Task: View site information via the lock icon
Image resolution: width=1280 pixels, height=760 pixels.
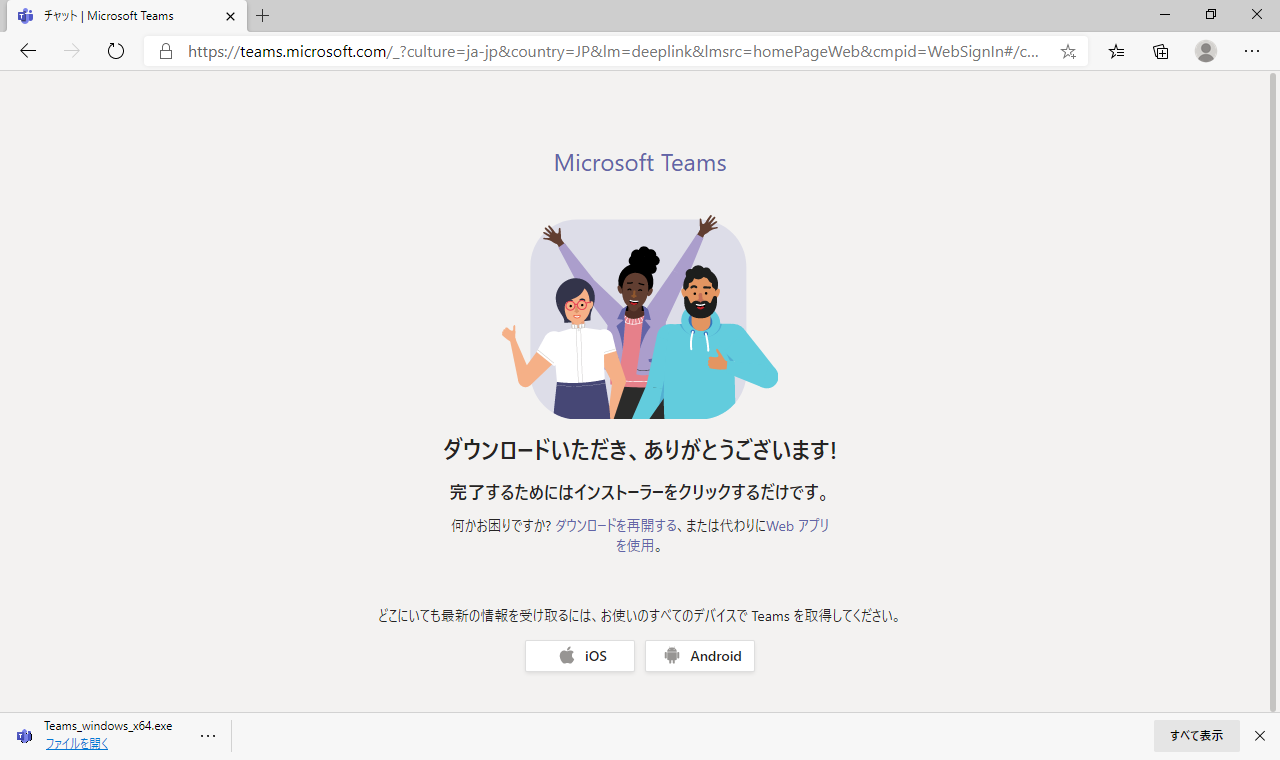Action: click(x=166, y=51)
